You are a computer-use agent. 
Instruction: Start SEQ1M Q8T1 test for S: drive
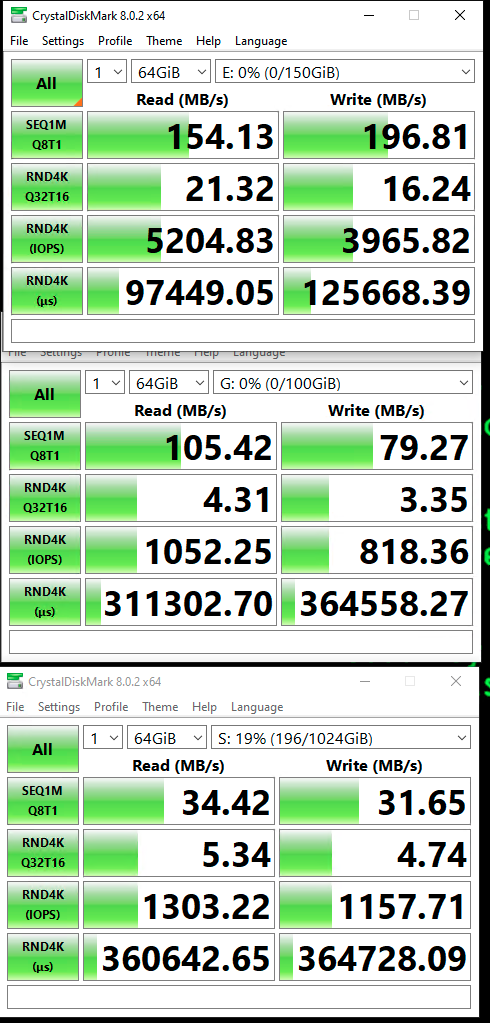coord(42,801)
